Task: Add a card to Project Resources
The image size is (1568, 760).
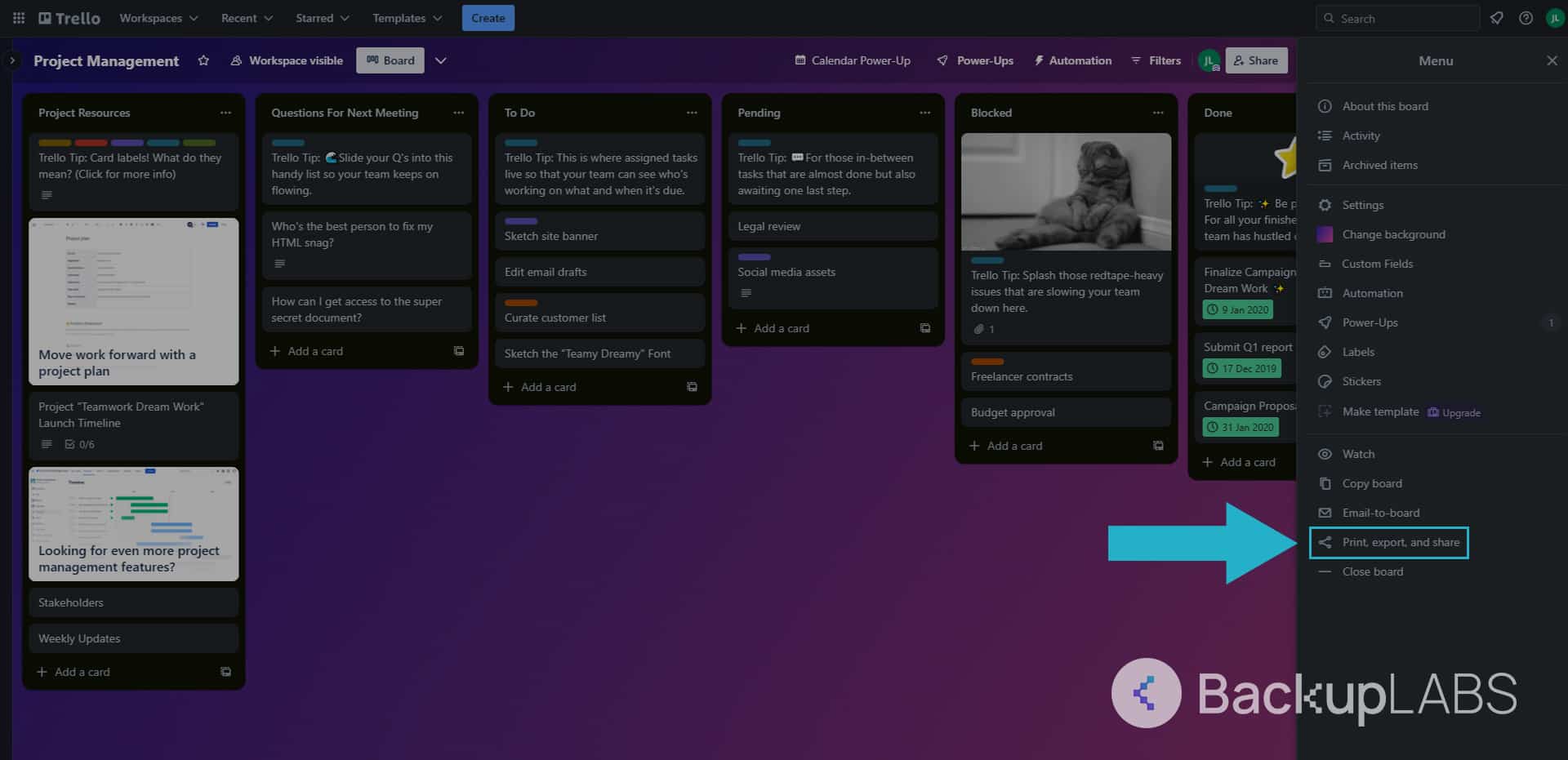Action: (120, 672)
